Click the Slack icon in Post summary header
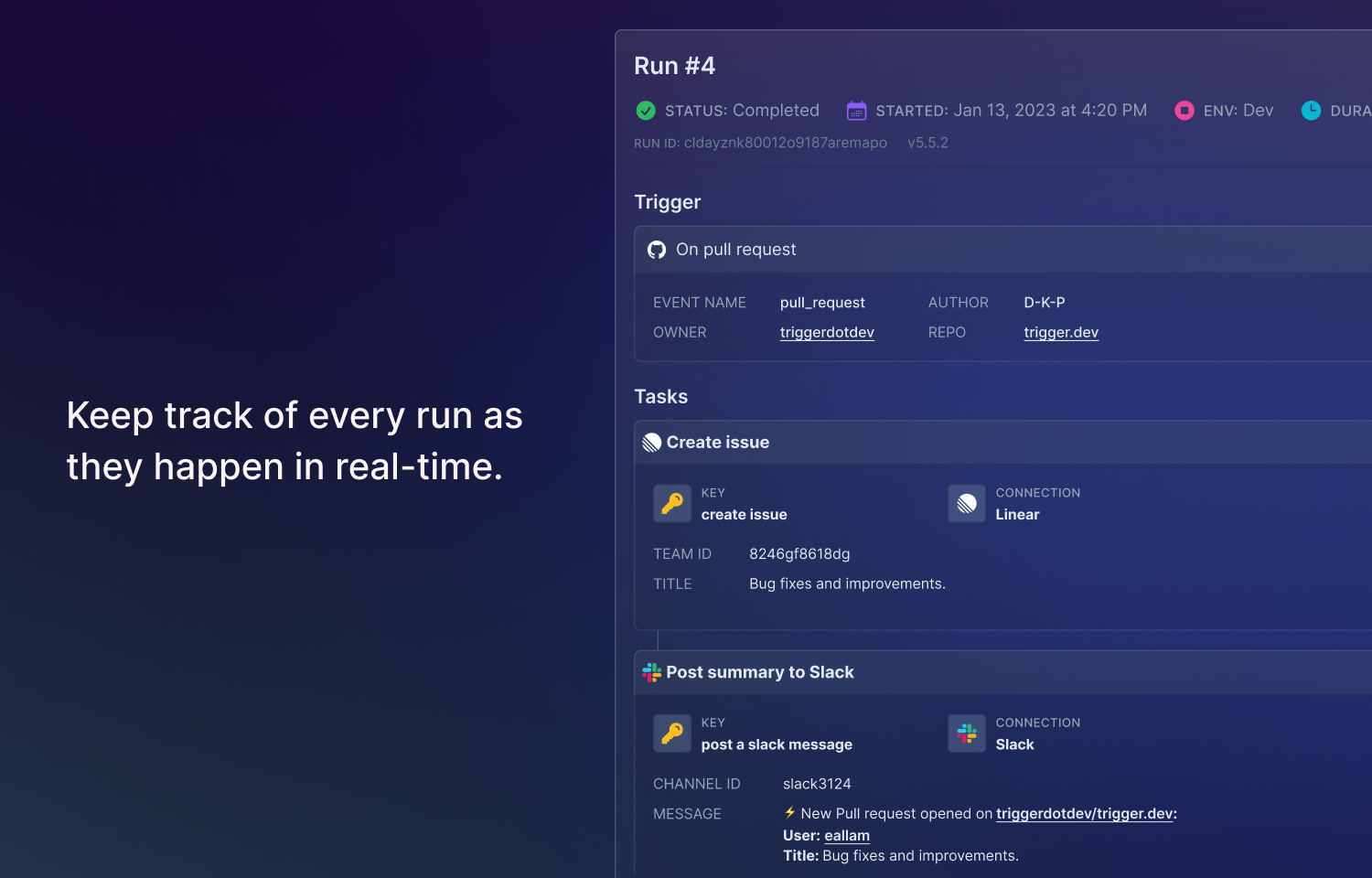This screenshot has height=878, width=1372. coord(652,672)
